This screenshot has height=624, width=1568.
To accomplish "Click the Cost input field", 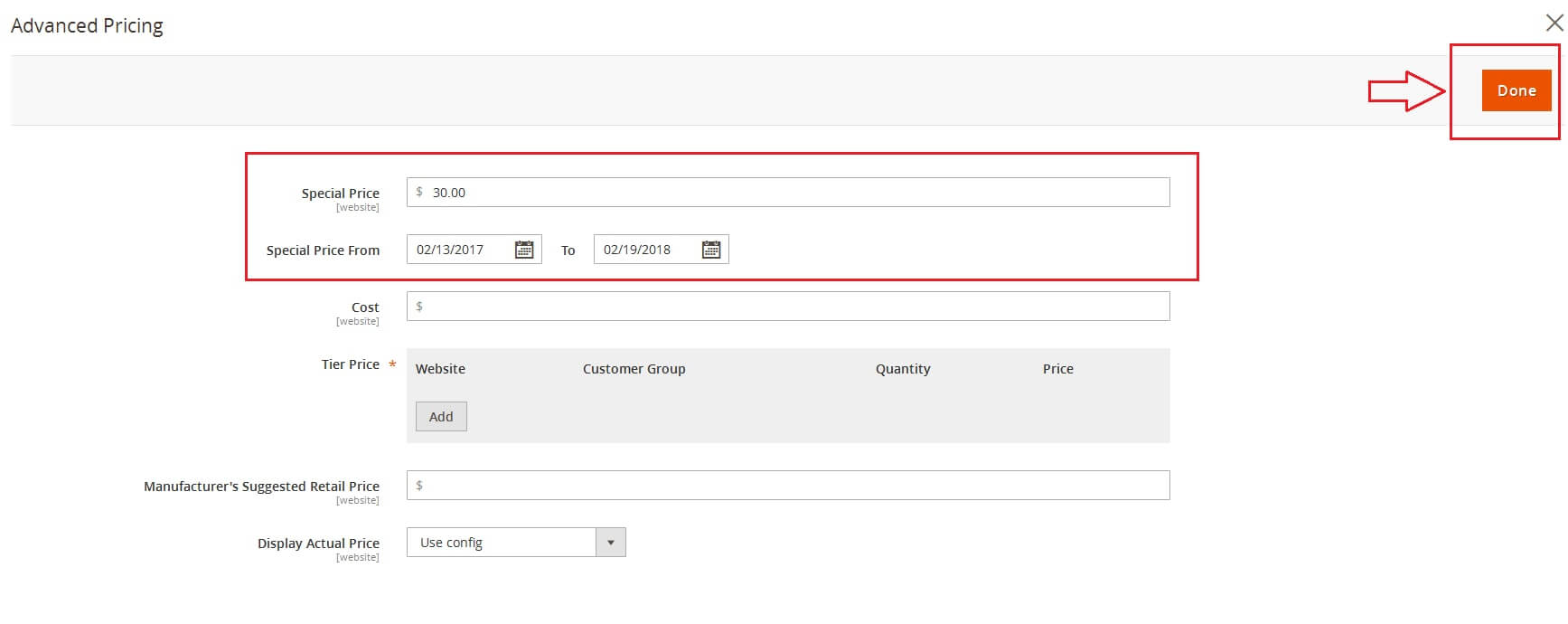I will pos(788,307).
